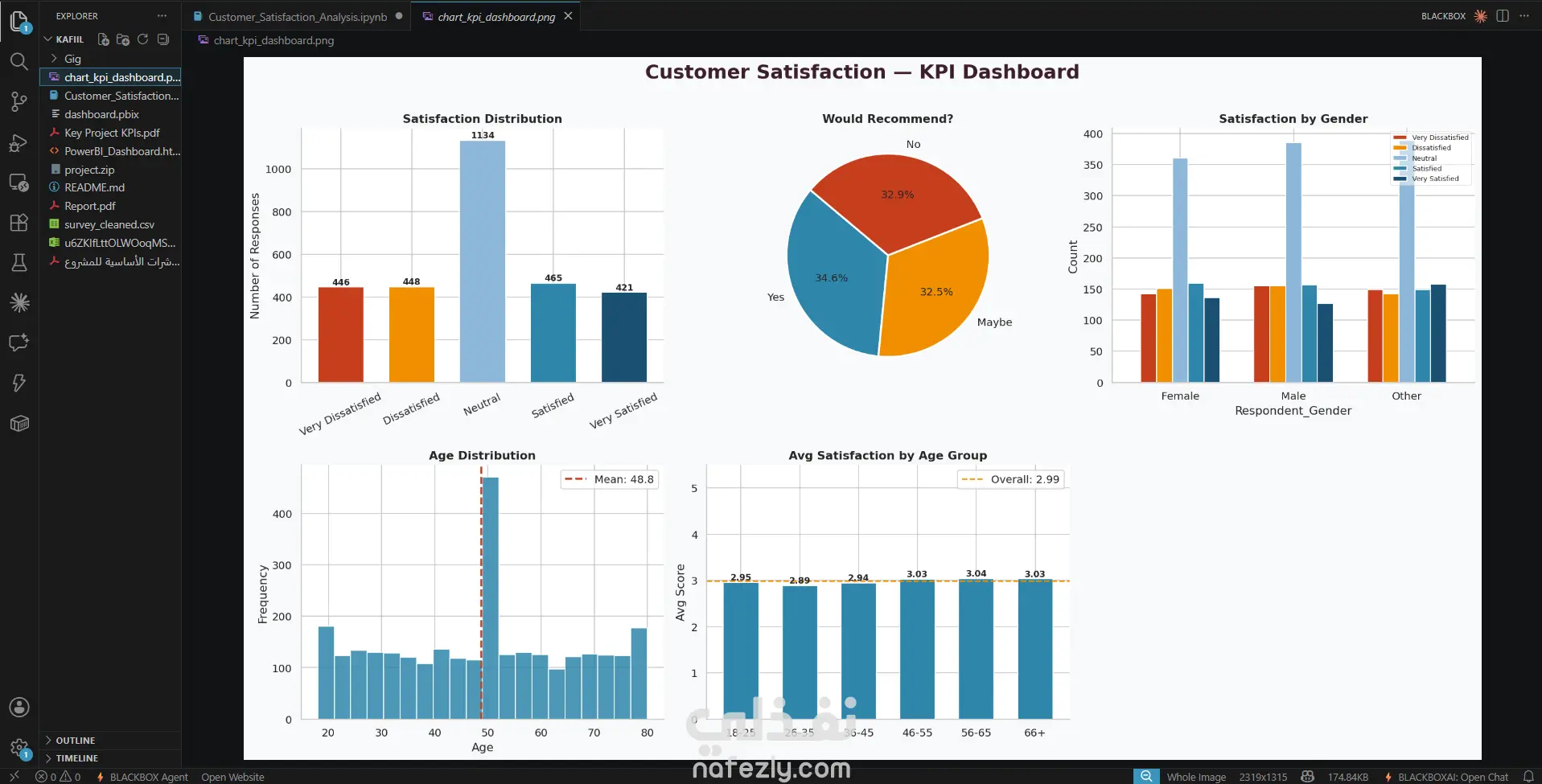Click BLACKBOX Agent in status bar

tap(142, 777)
